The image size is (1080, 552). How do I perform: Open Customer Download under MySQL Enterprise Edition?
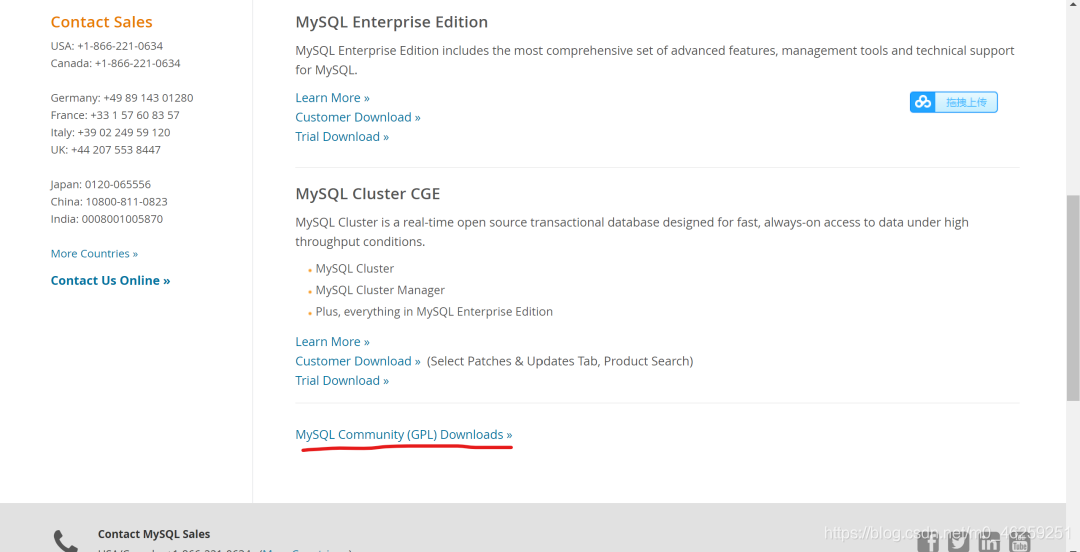tap(358, 117)
